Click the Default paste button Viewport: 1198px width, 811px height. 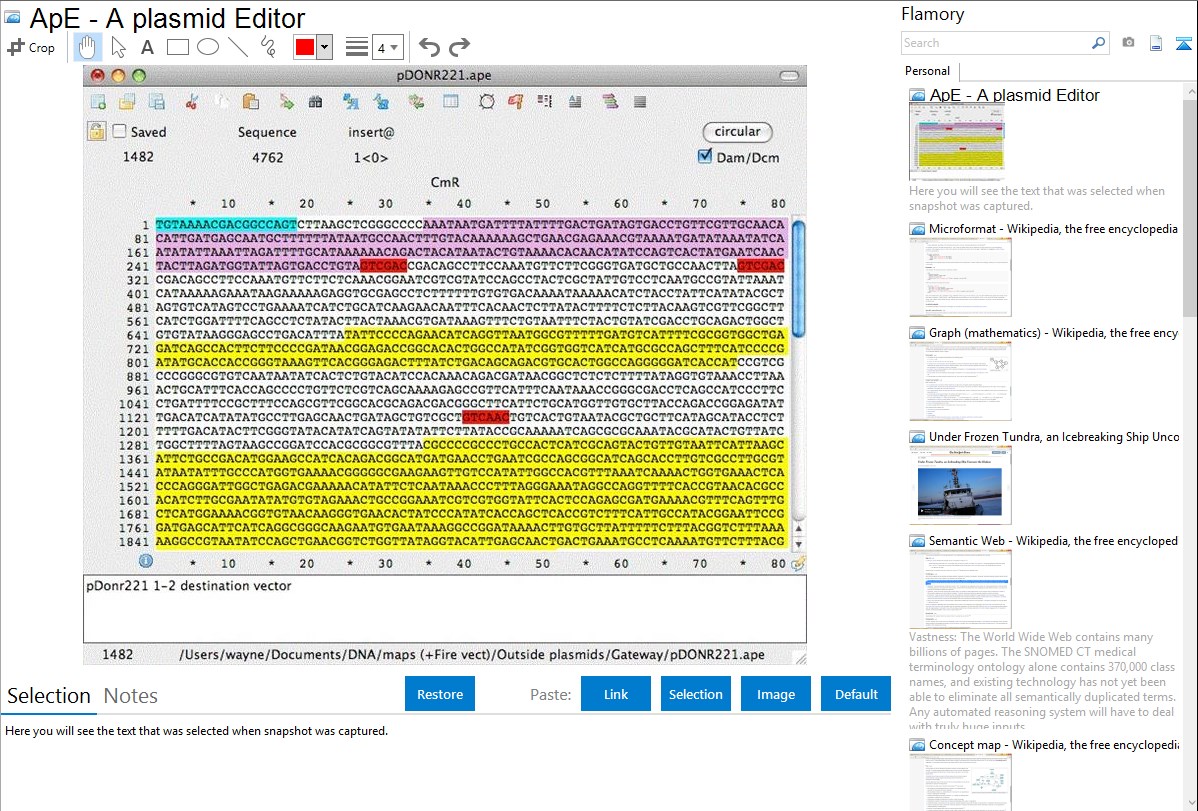click(x=856, y=694)
